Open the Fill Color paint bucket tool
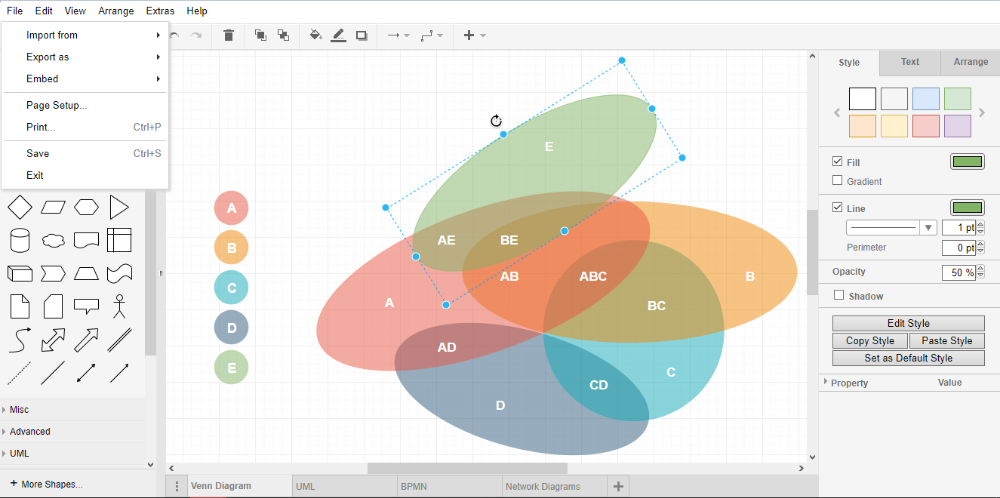This screenshot has width=1000, height=498. pyautogui.click(x=315, y=36)
